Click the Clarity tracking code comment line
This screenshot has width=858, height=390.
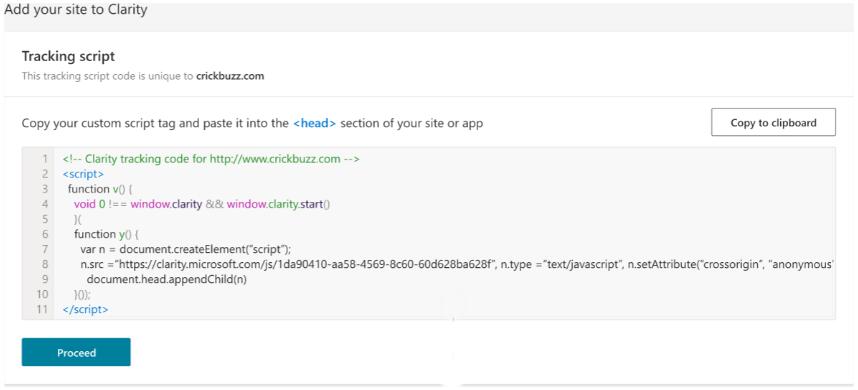211,159
